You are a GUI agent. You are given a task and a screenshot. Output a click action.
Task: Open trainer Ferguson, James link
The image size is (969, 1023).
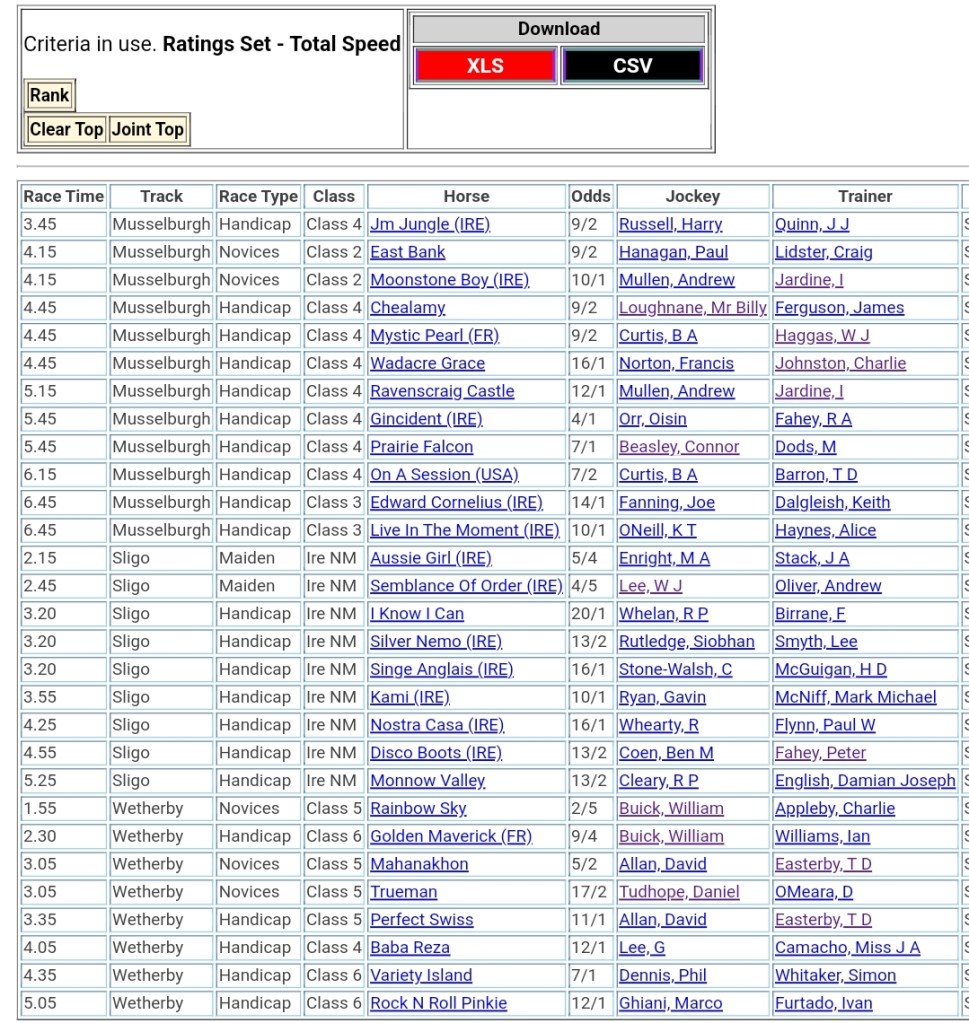pos(839,308)
